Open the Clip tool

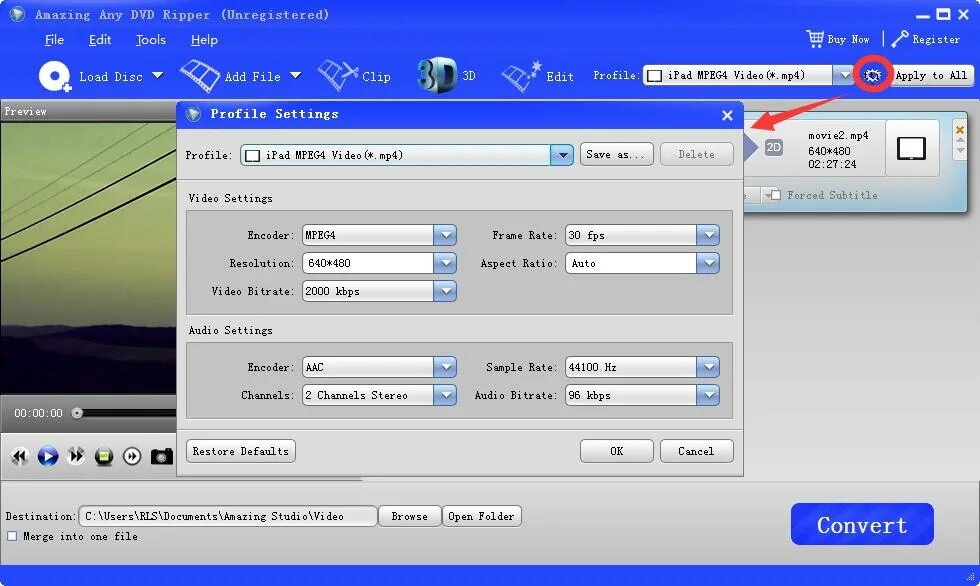(354, 76)
